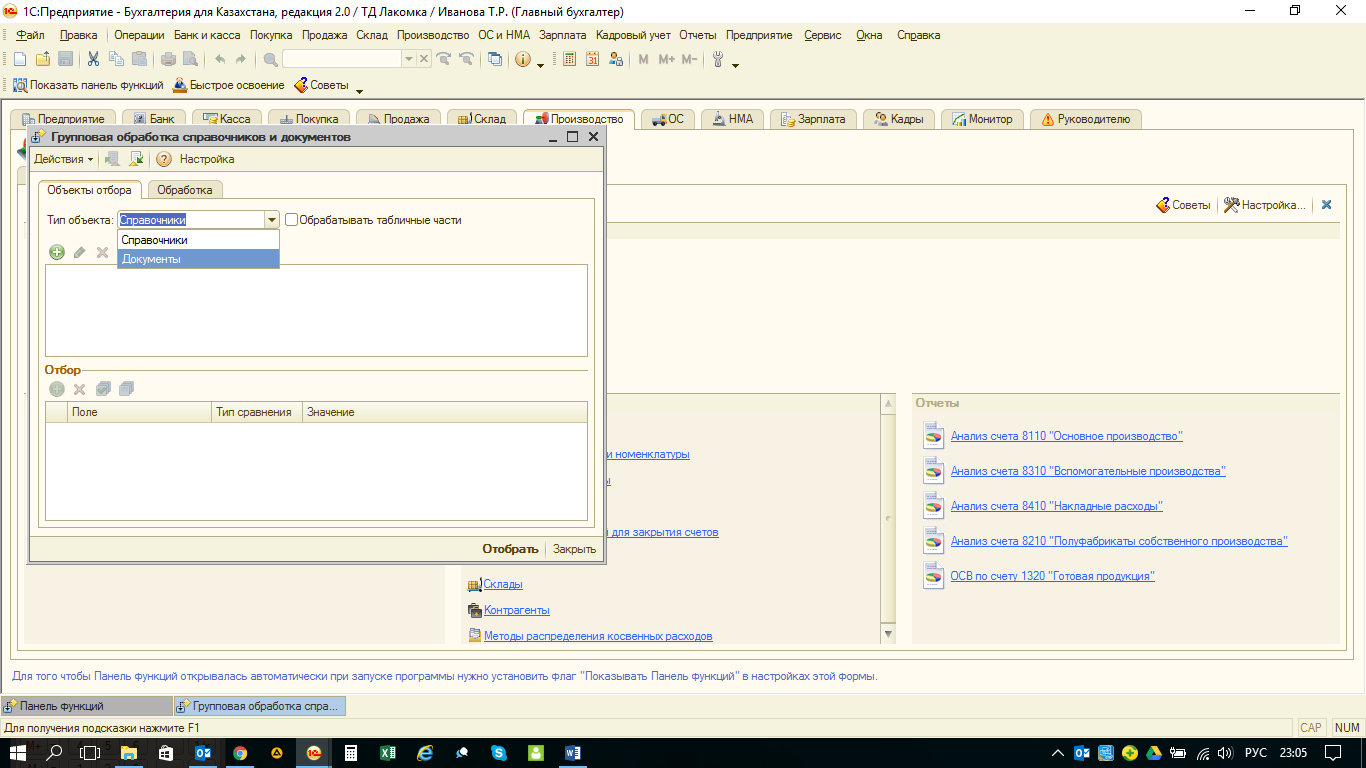Open the Зарплата menu in the menu bar

[x=563, y=35]
